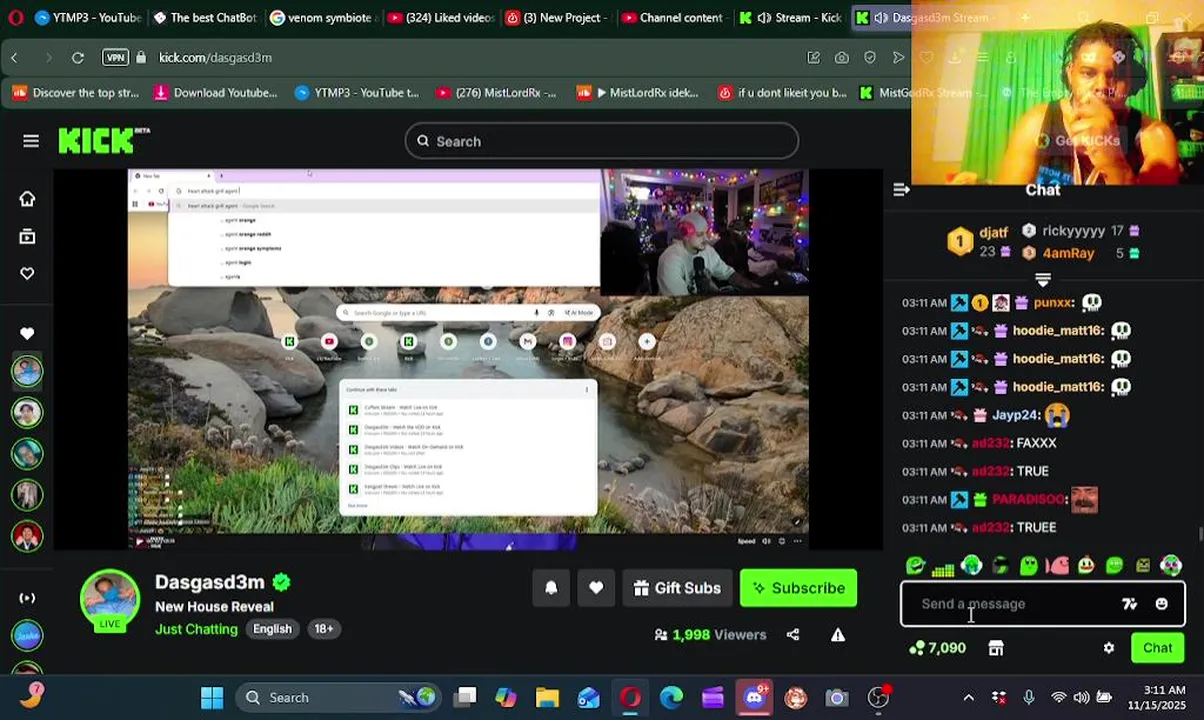Click the Gift Subs button
Image resolution: width=1204 pixels, height=720 pixels.
pyautogui.click(x=677, y=588)
